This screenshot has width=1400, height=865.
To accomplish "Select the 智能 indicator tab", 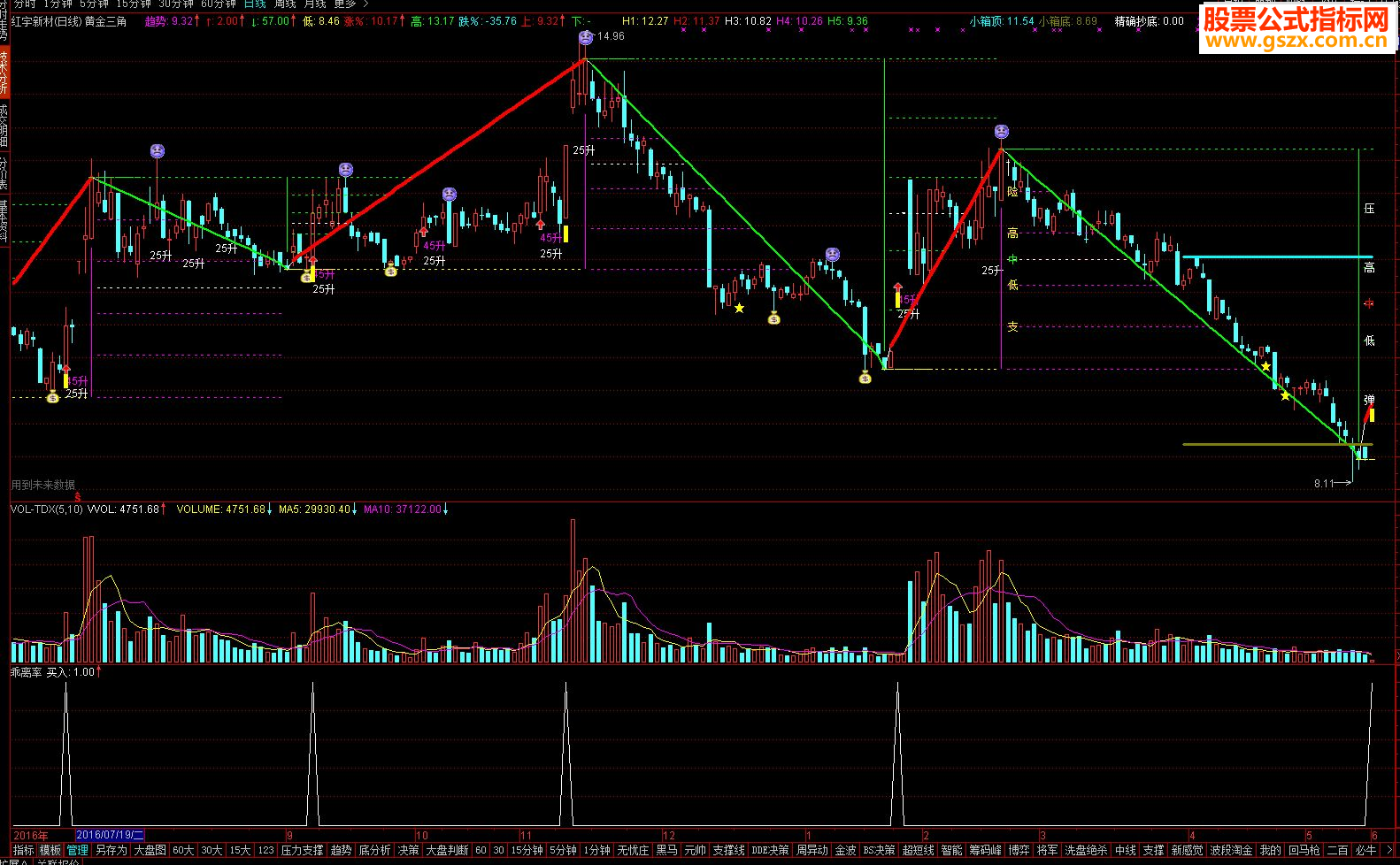I will click(x=952, y=850).
